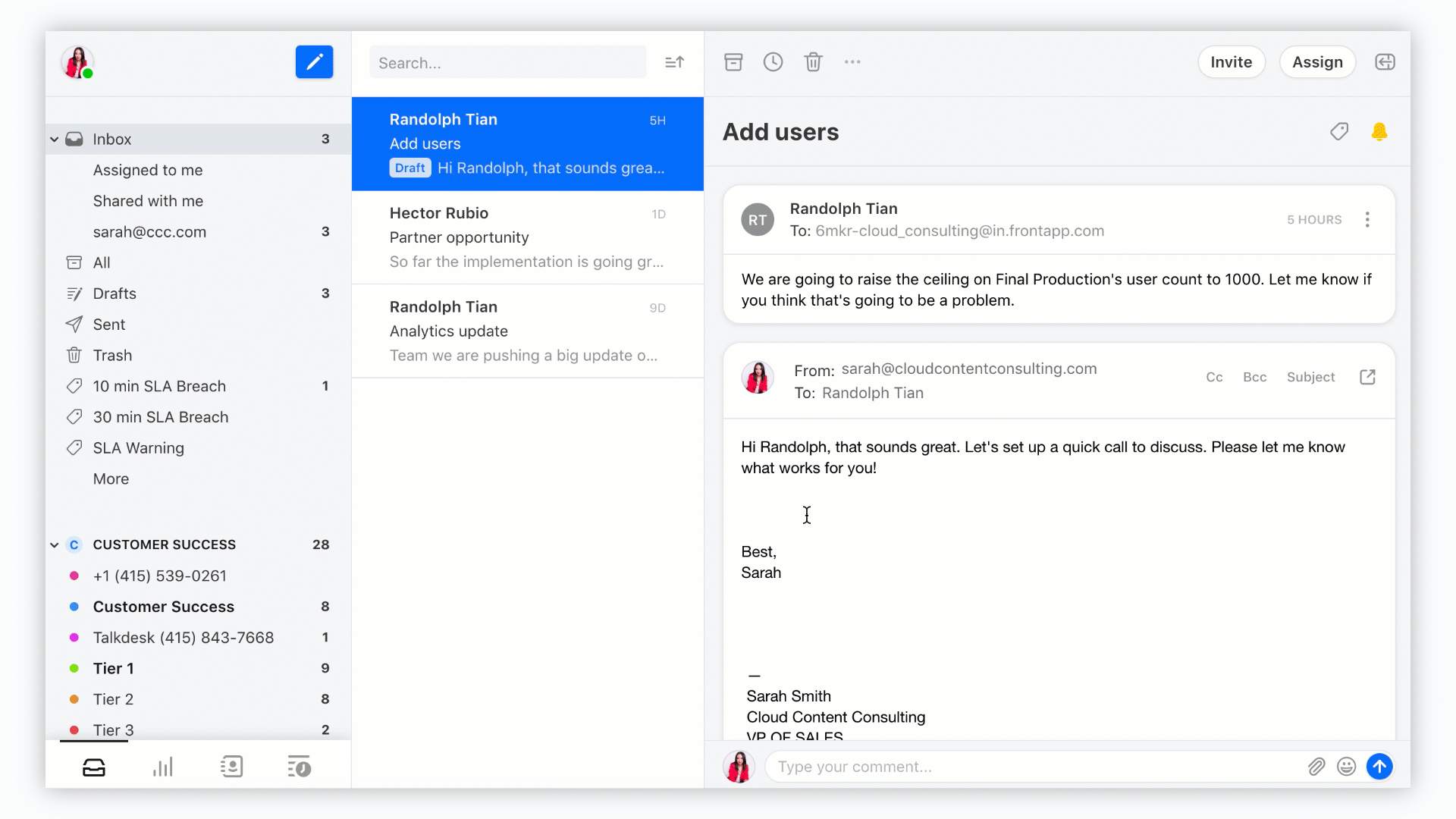The height and width of the screenshot is (819, 1456).
Task: Click the Drafts pencil-lines icon
Action: pos(74,293)
